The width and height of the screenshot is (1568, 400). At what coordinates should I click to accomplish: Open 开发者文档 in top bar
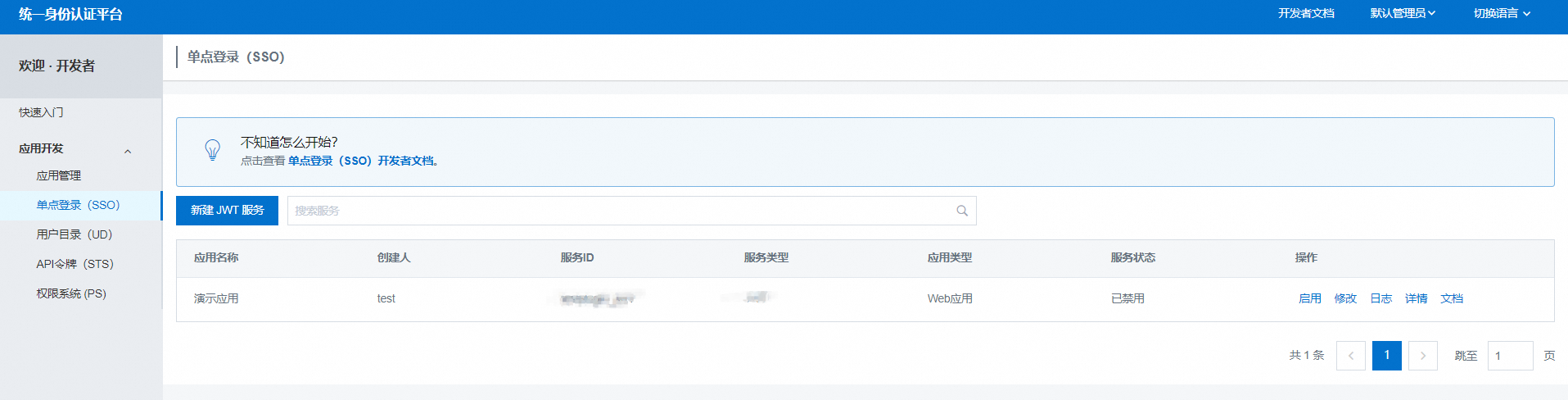tap(1306, 13)
